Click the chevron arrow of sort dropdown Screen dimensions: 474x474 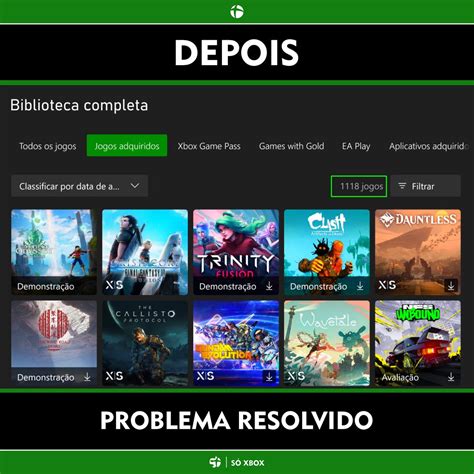click(135, 186)
